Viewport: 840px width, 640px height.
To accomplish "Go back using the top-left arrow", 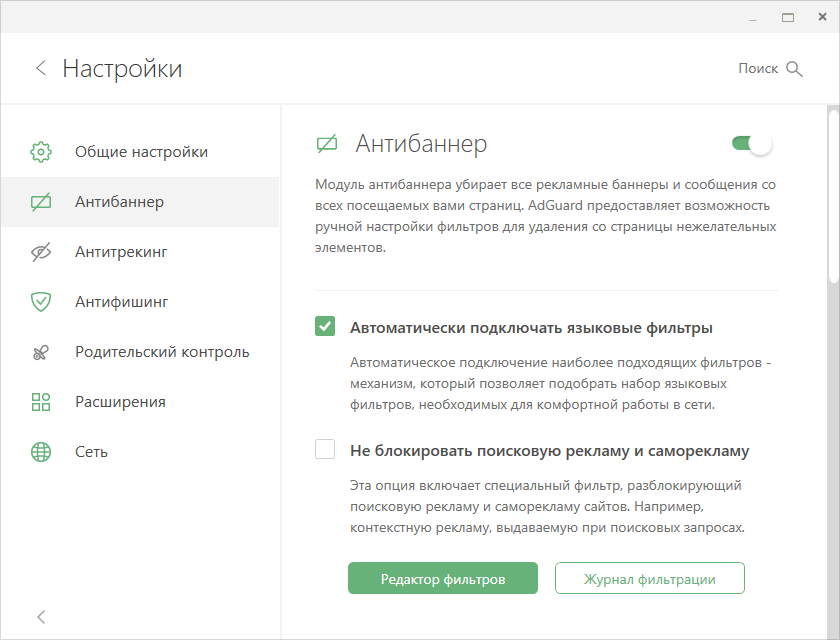I will pos(41,68).
